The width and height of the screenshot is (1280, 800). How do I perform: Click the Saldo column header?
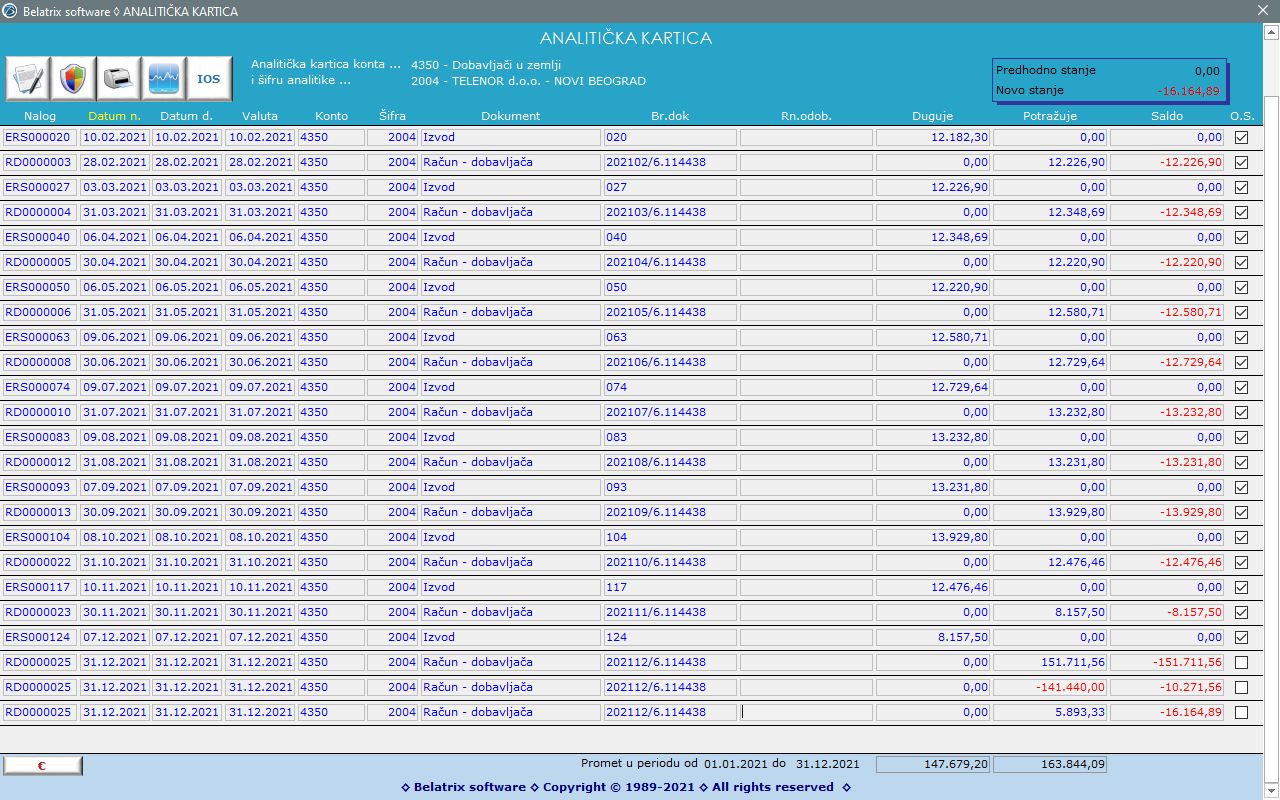[1166, 116]
